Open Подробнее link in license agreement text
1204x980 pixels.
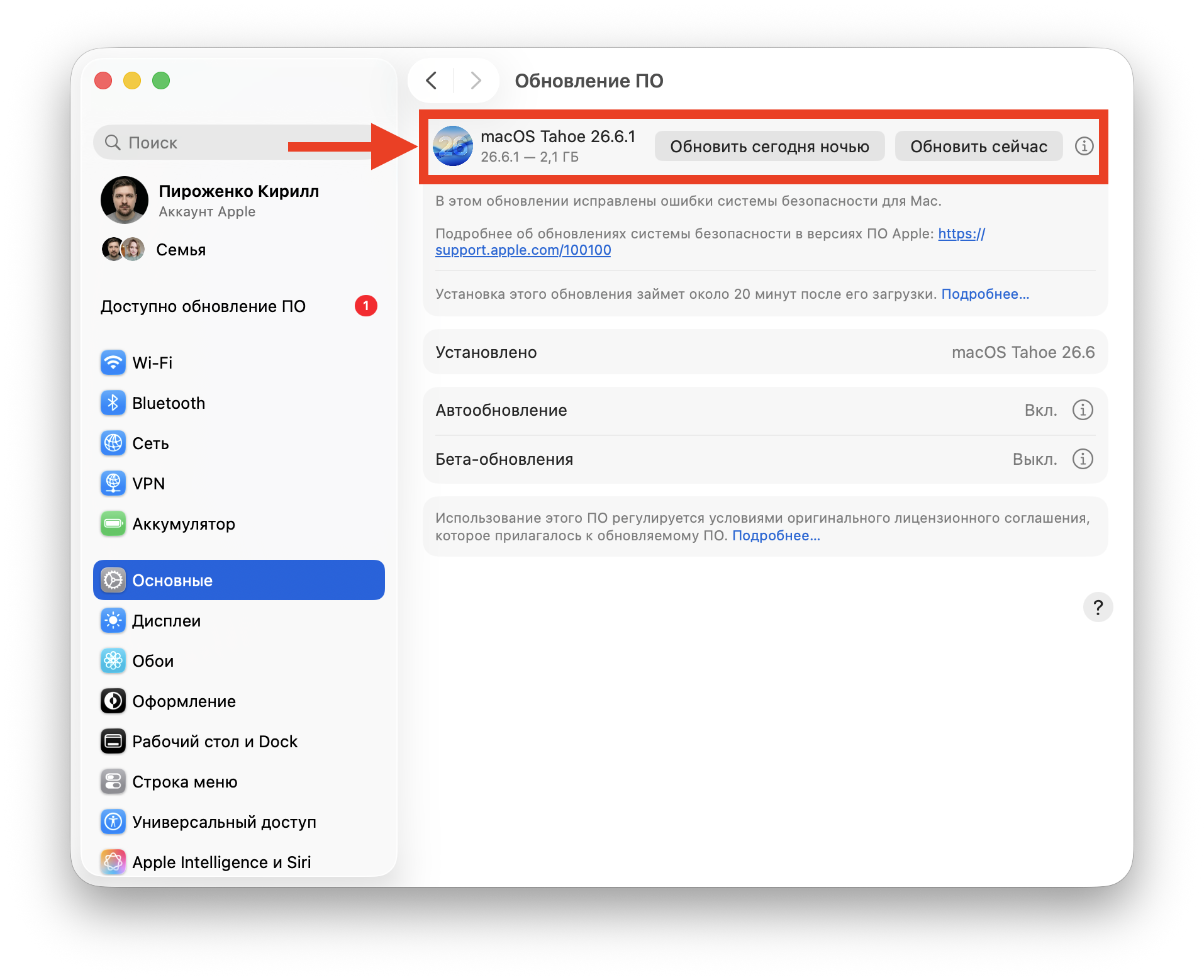click(776, 536)
